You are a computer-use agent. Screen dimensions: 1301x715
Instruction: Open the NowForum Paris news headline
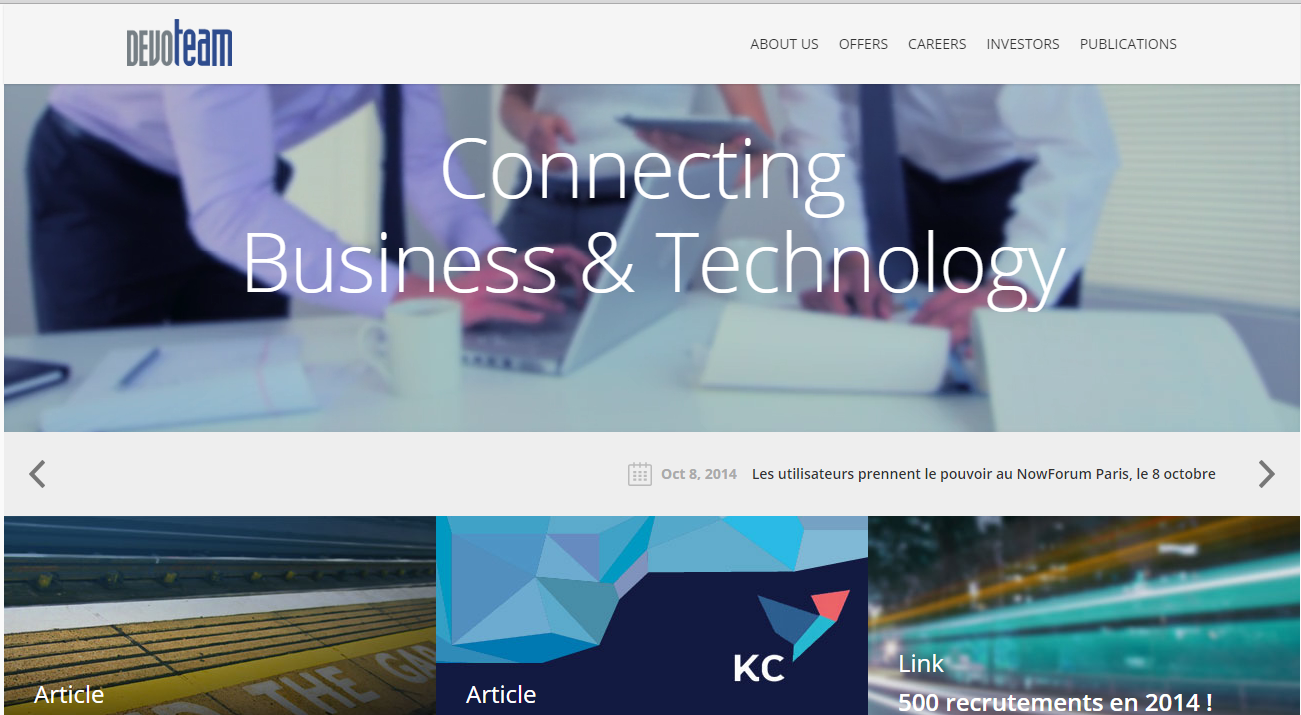984,474
